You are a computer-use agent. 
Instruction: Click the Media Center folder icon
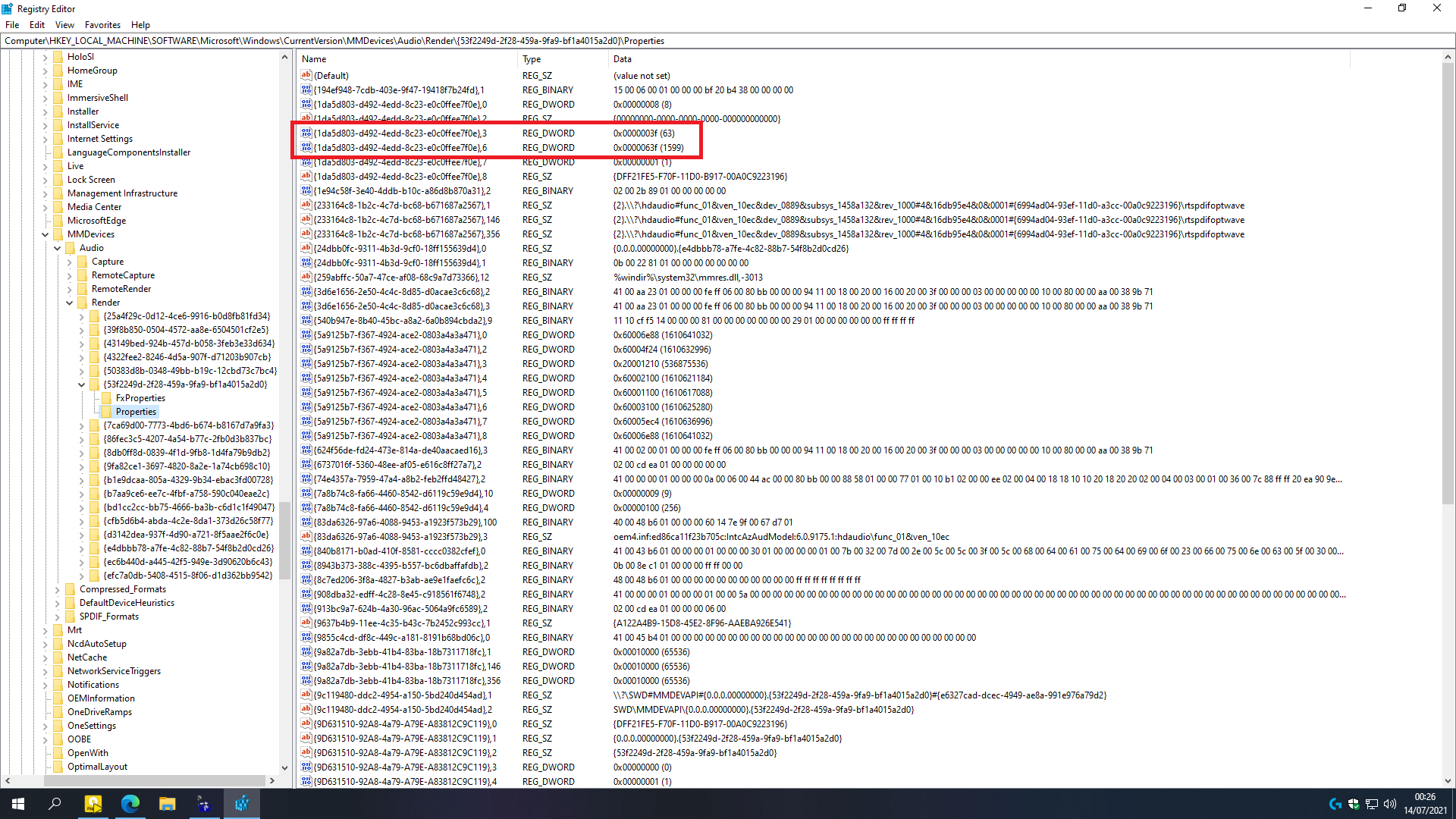pos(58,207)
